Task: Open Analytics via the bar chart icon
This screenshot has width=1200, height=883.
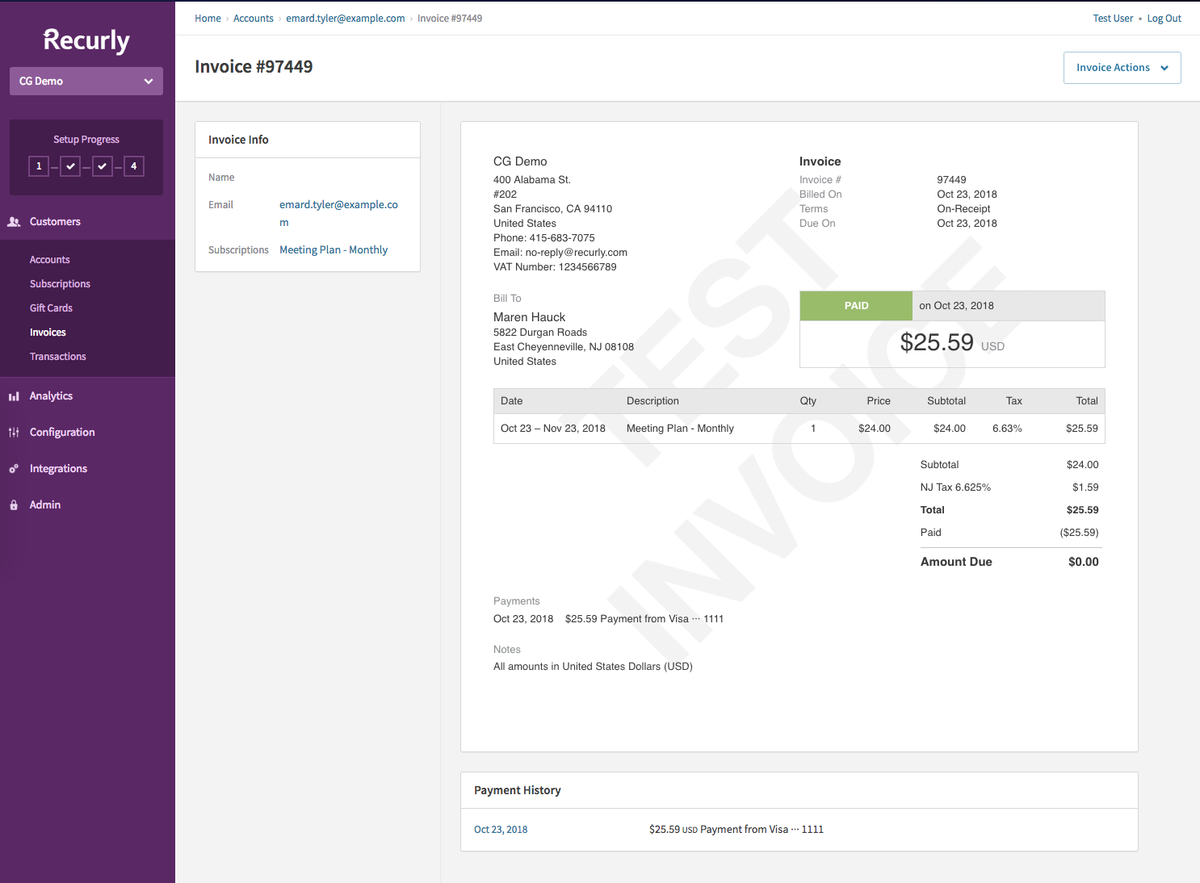Action: point(14,395)
